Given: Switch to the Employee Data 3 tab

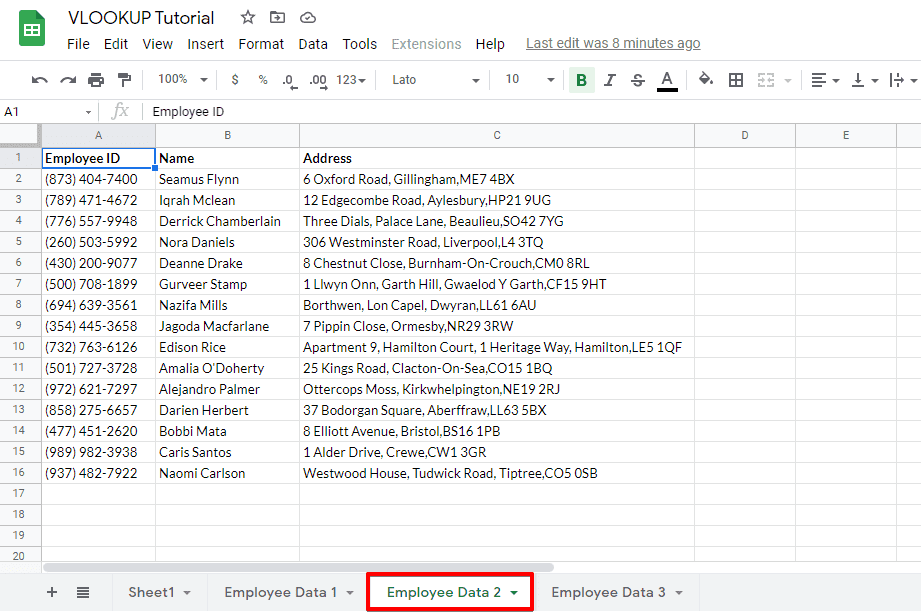Looking at the screenshot, I should [x=610, y=592].
